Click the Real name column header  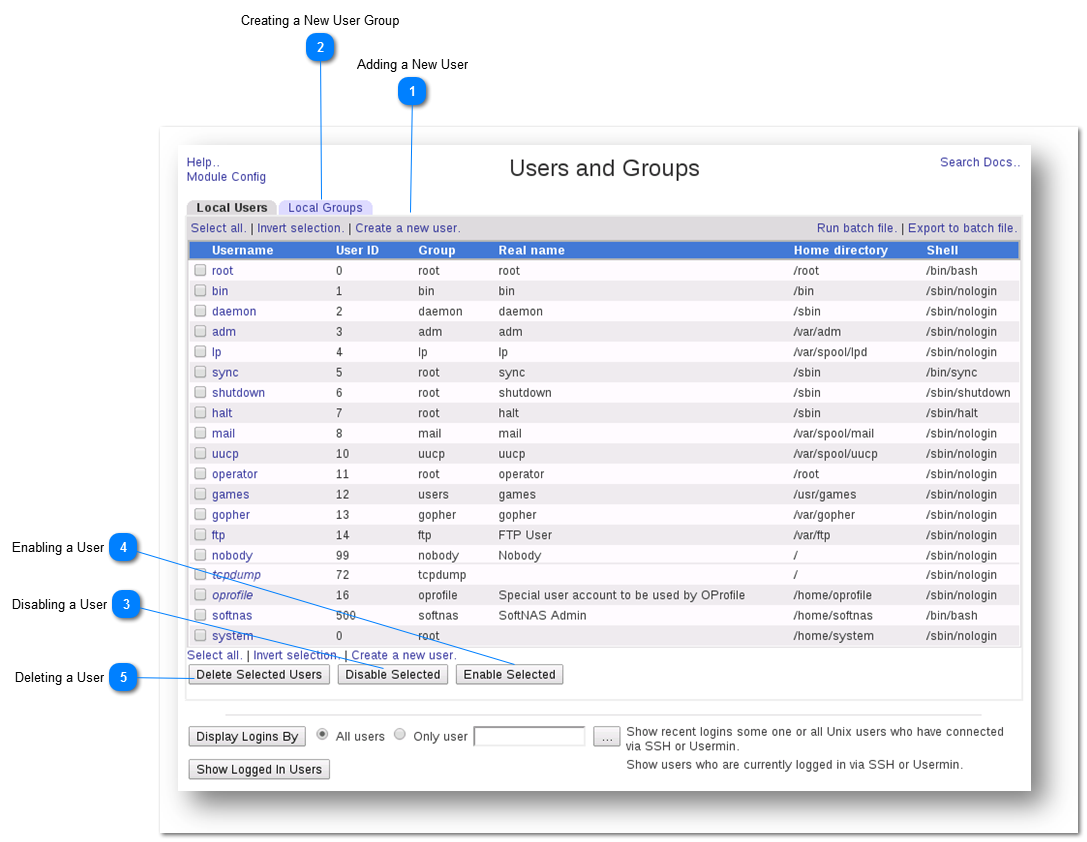pyautogui.click(x=532, y=250)
